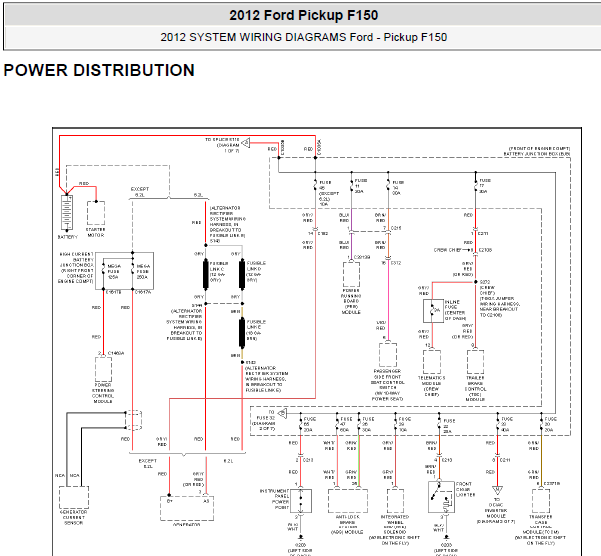Click the 'BATTERY' label under the battery symbol
This screenshot has width=601, height=556.
pyautogui.click(x=67, y=237)
